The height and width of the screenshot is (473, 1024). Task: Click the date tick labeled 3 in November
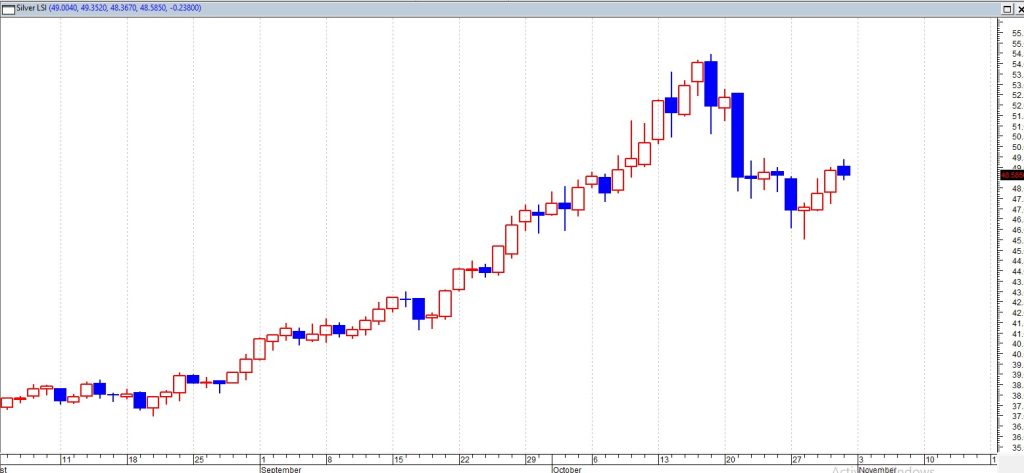pyautogui.click(x=862, y=459)
